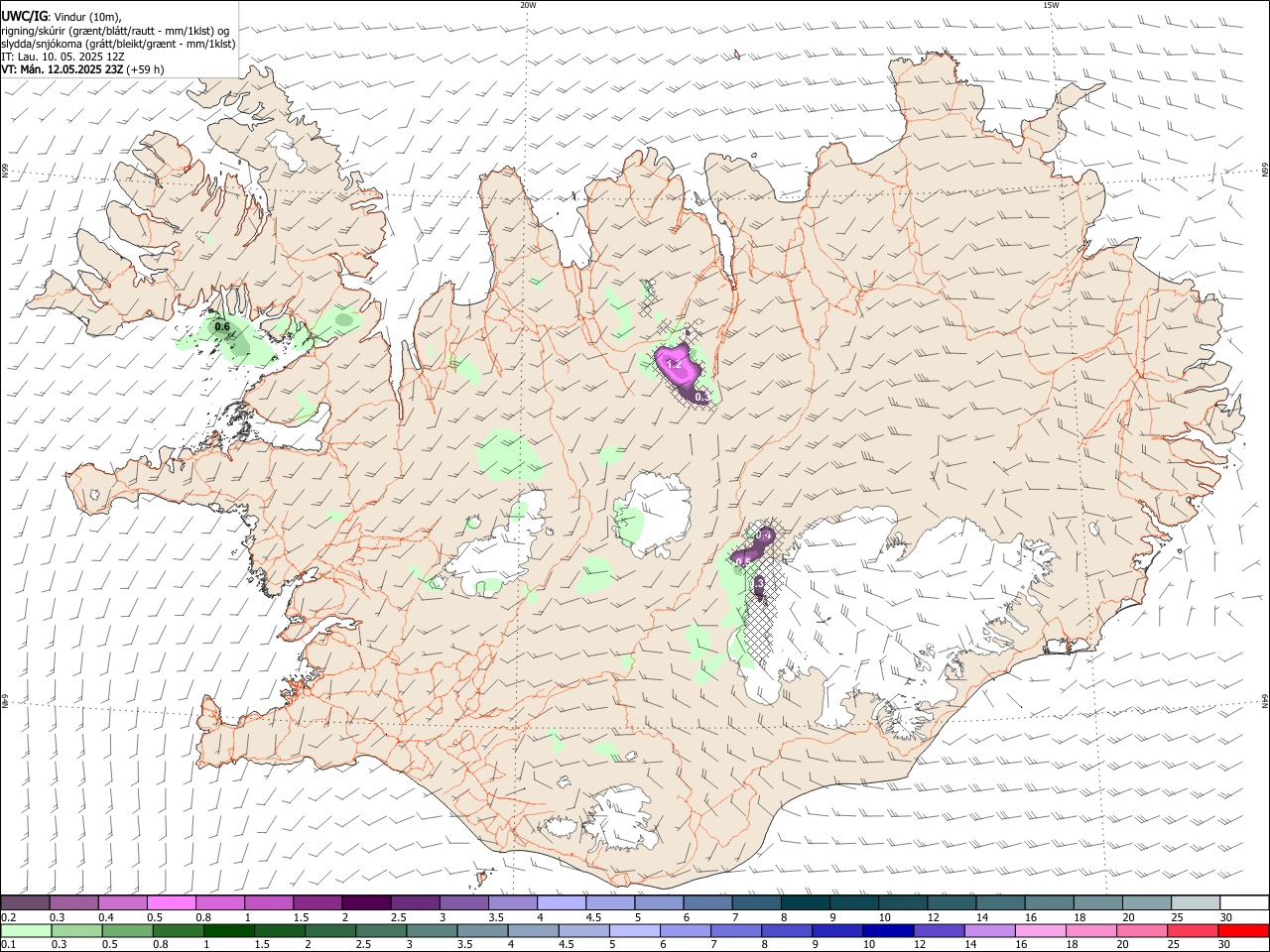Select snow-scale swatch between 2 and 2.5

tap(366, 903)
